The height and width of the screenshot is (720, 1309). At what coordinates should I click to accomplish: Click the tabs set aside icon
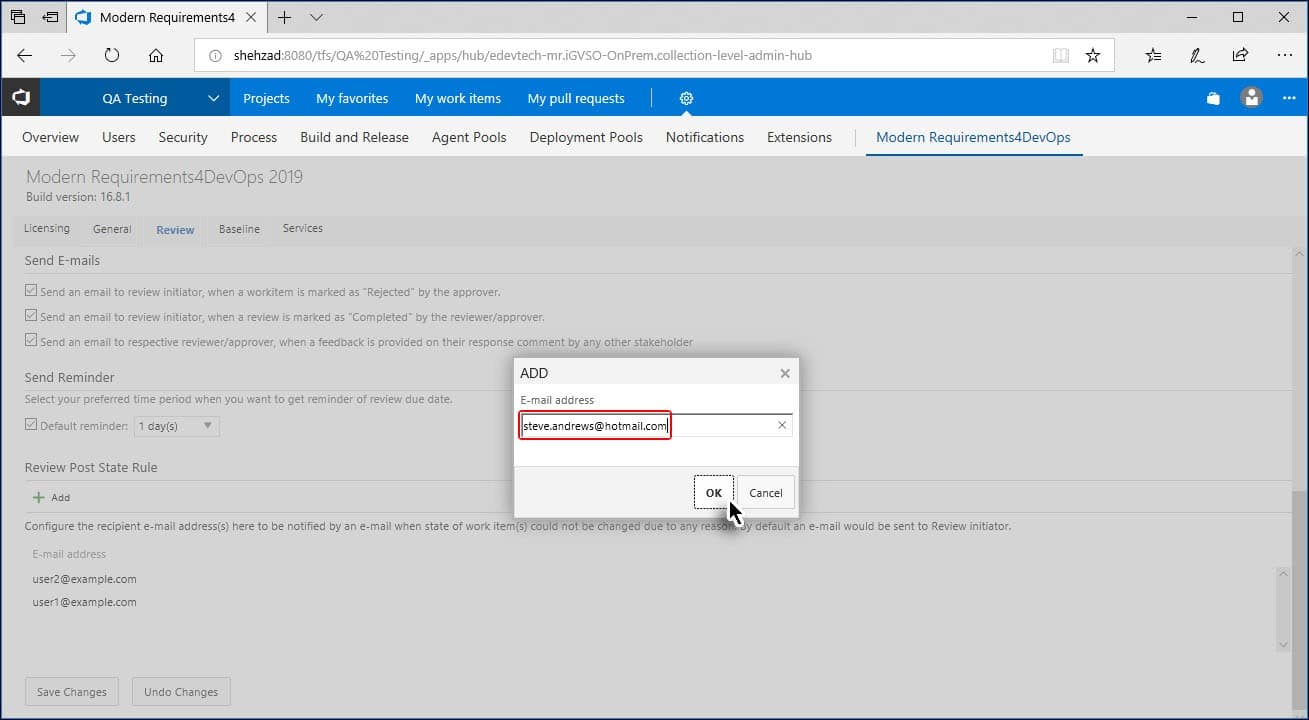pos(17,17)
